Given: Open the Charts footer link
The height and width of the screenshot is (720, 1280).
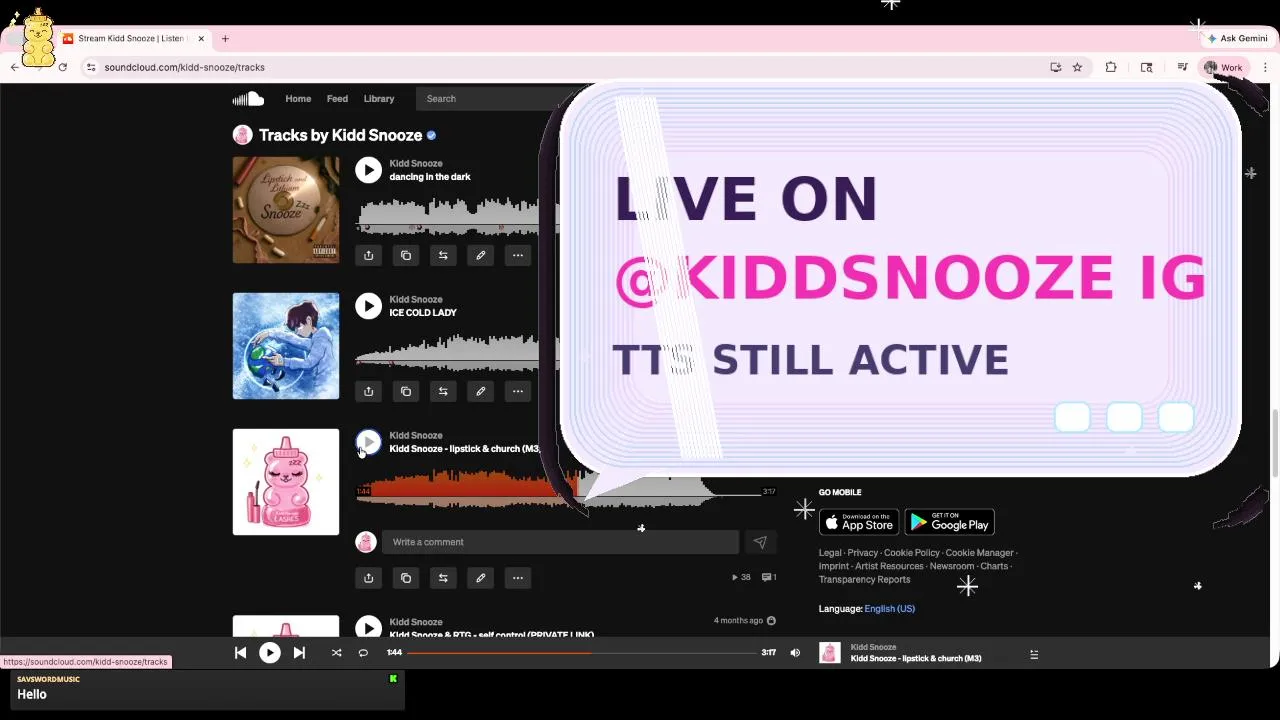Looking at the screenshot, I should click(994, 566).
